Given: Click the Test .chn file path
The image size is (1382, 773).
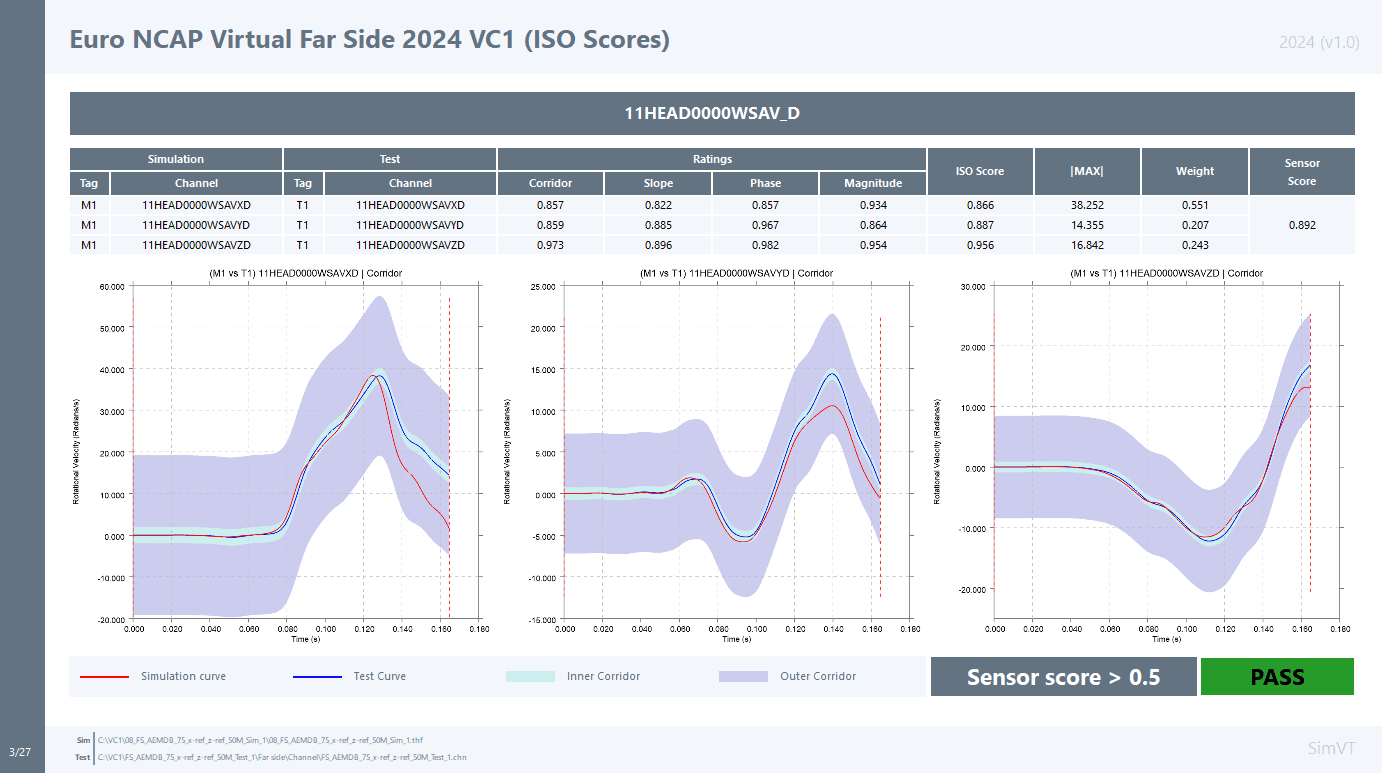Looking at the screenshot, I should [x=282, y=757].
